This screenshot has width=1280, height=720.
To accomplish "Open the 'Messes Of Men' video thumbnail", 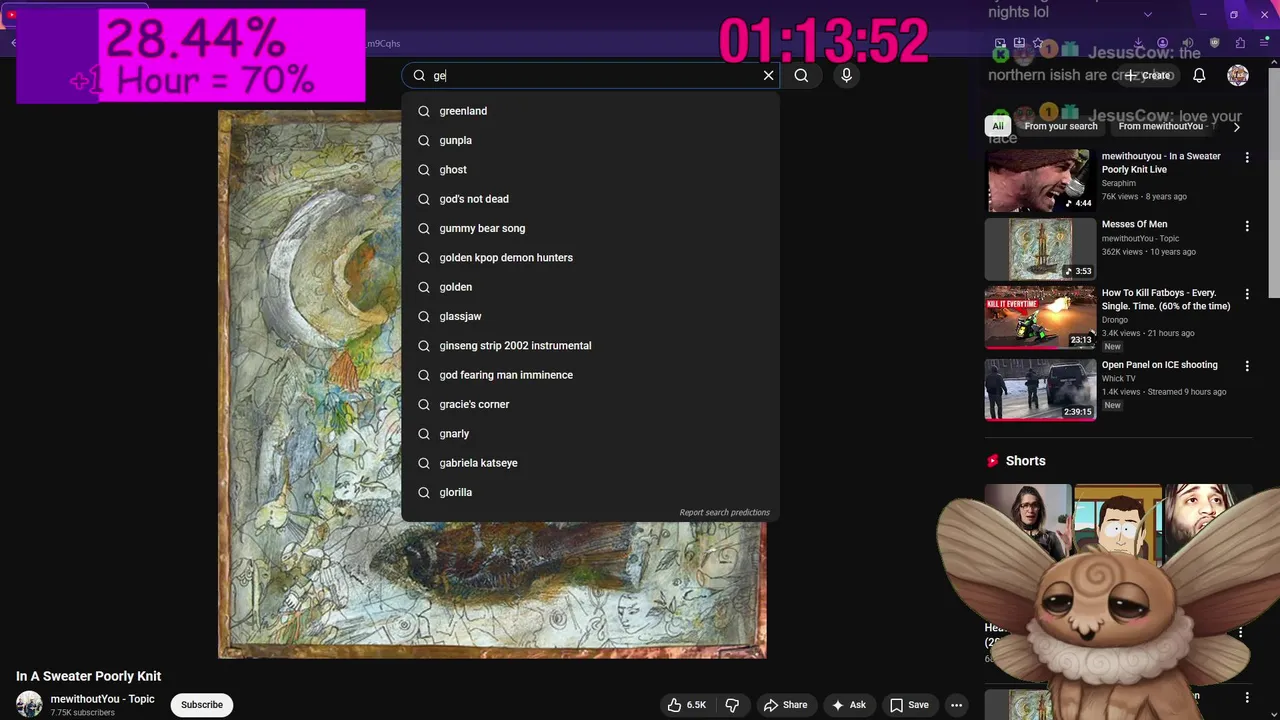I will [x=1040, y=250].
